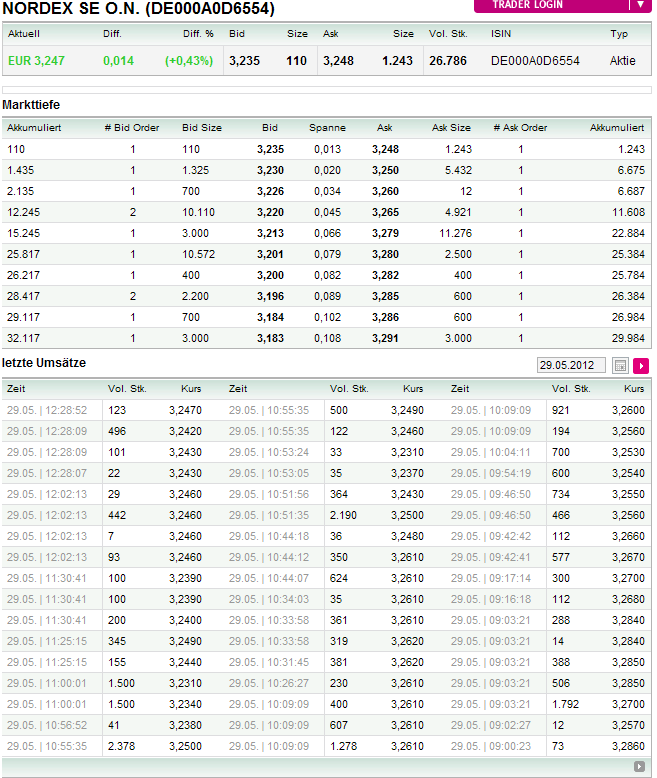Click the pink arrow beside the calendar
The width and height of the screenshot is (657, 778).
click(x=641, y=366)
